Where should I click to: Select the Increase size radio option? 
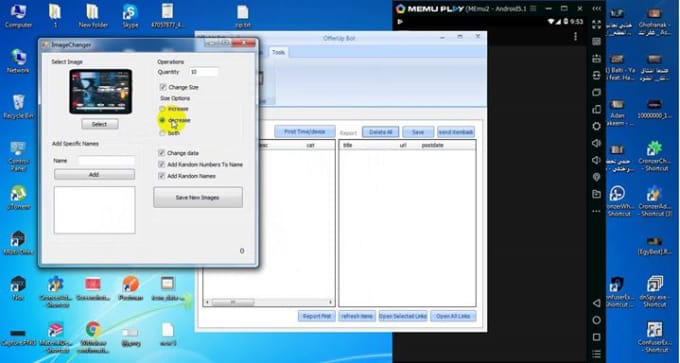pyautogui.click(x=163, y=108)
